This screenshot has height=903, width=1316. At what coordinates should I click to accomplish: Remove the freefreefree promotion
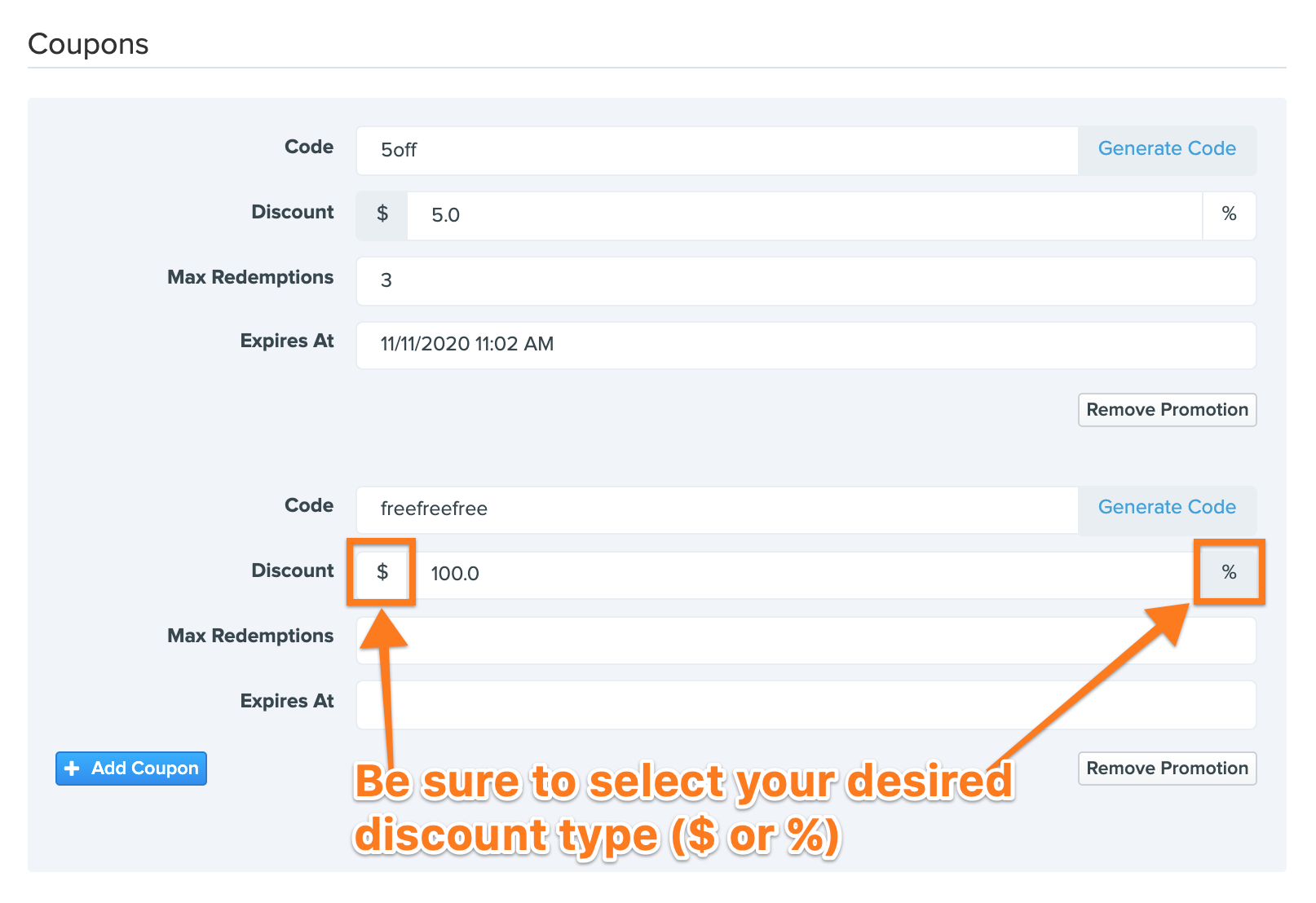pos(1167,769)
